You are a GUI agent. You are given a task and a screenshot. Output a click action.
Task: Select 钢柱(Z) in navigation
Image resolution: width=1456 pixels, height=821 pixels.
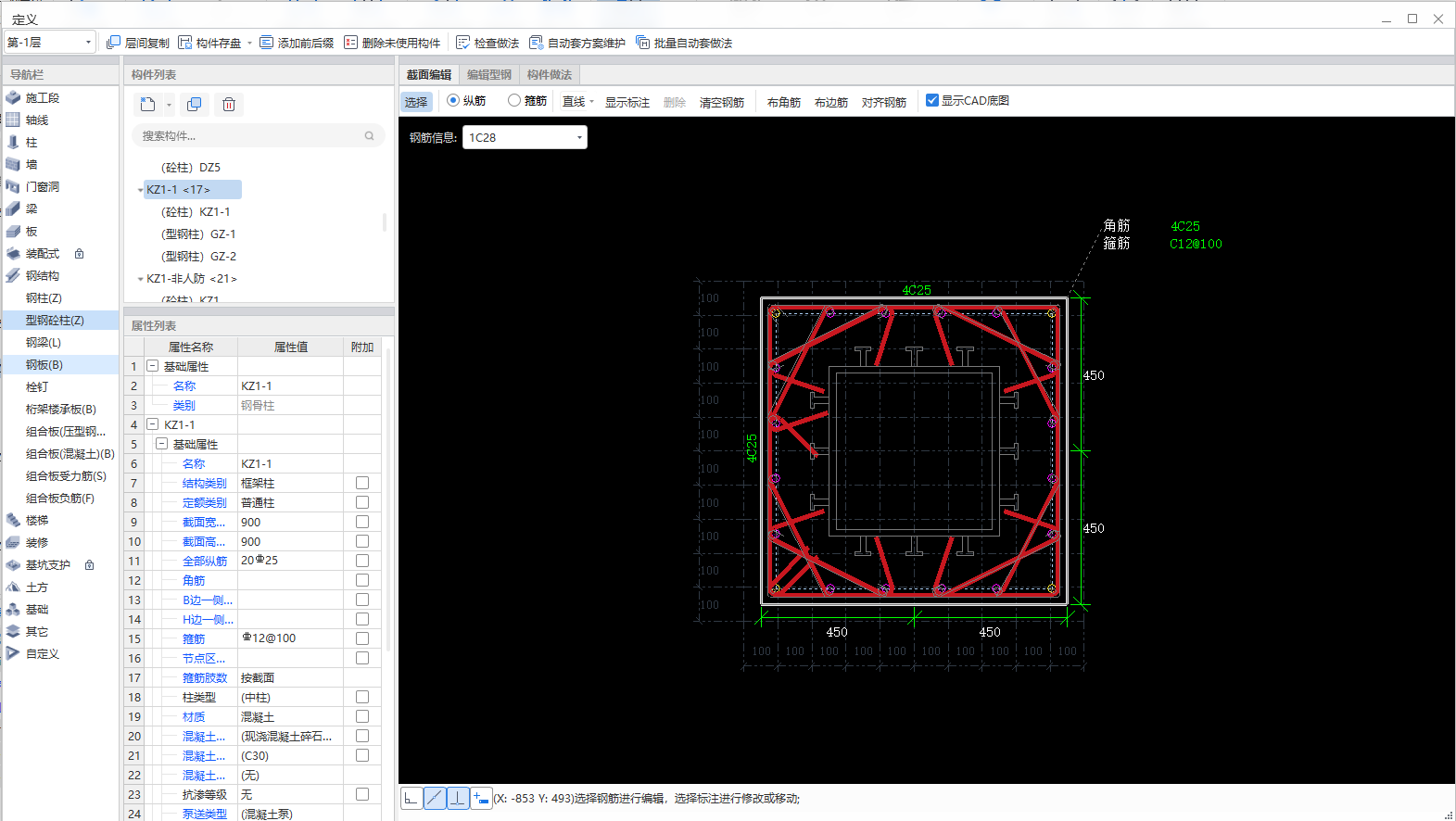click(44, 297)
